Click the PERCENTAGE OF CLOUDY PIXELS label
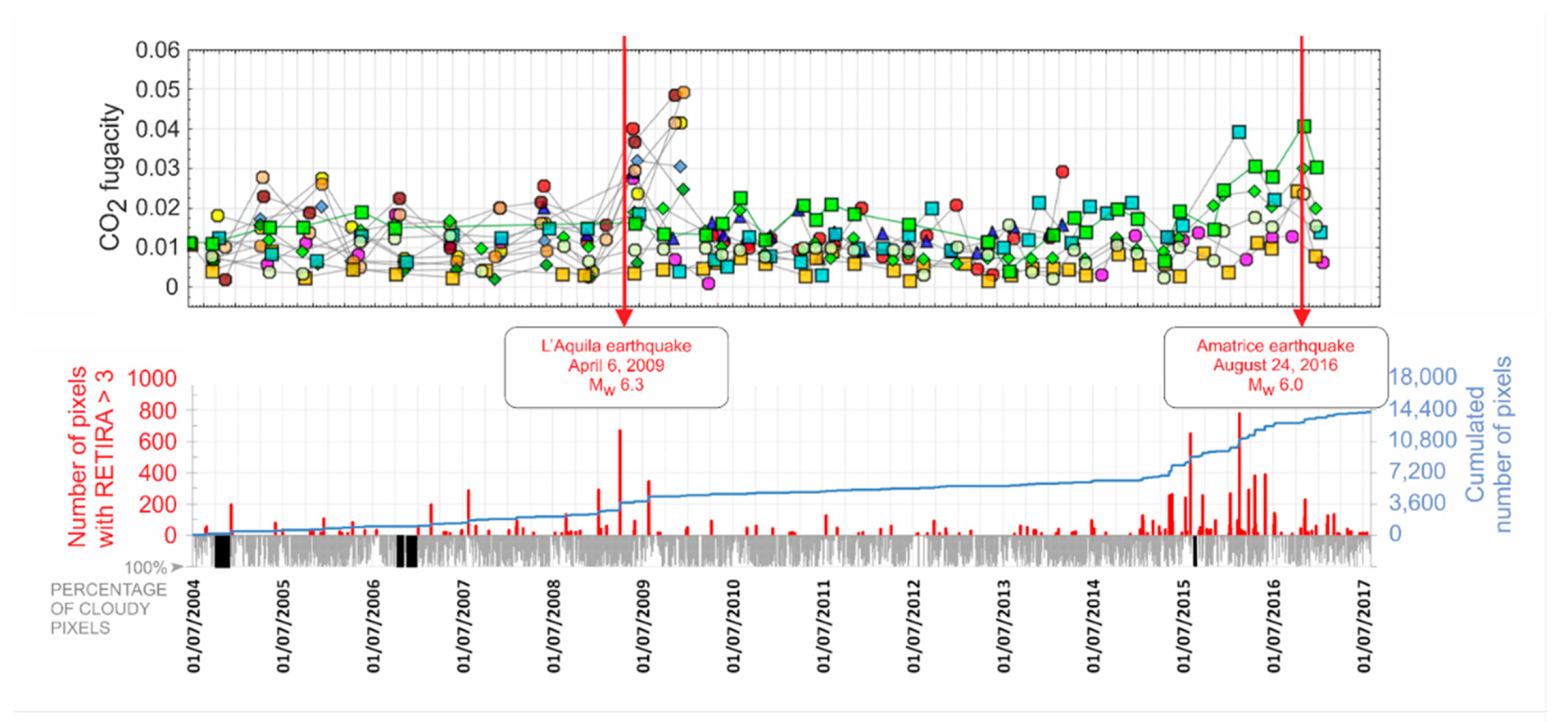 [x=108, y=609]
